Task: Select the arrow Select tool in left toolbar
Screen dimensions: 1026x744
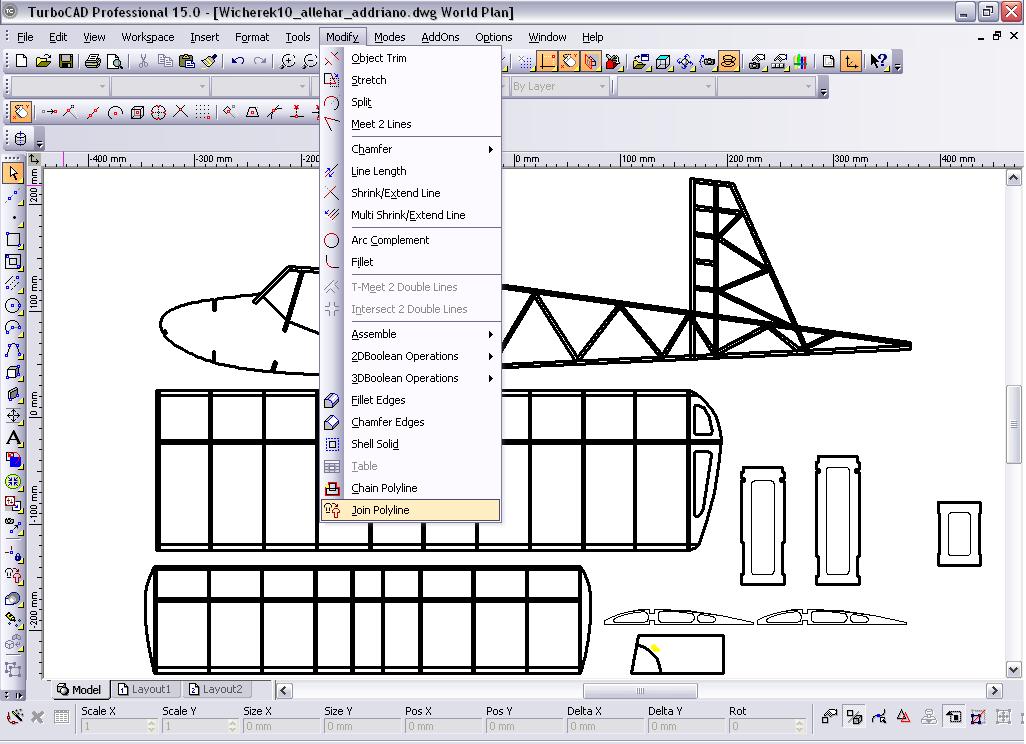Action: pyautogui.click(x=13, y=173)
